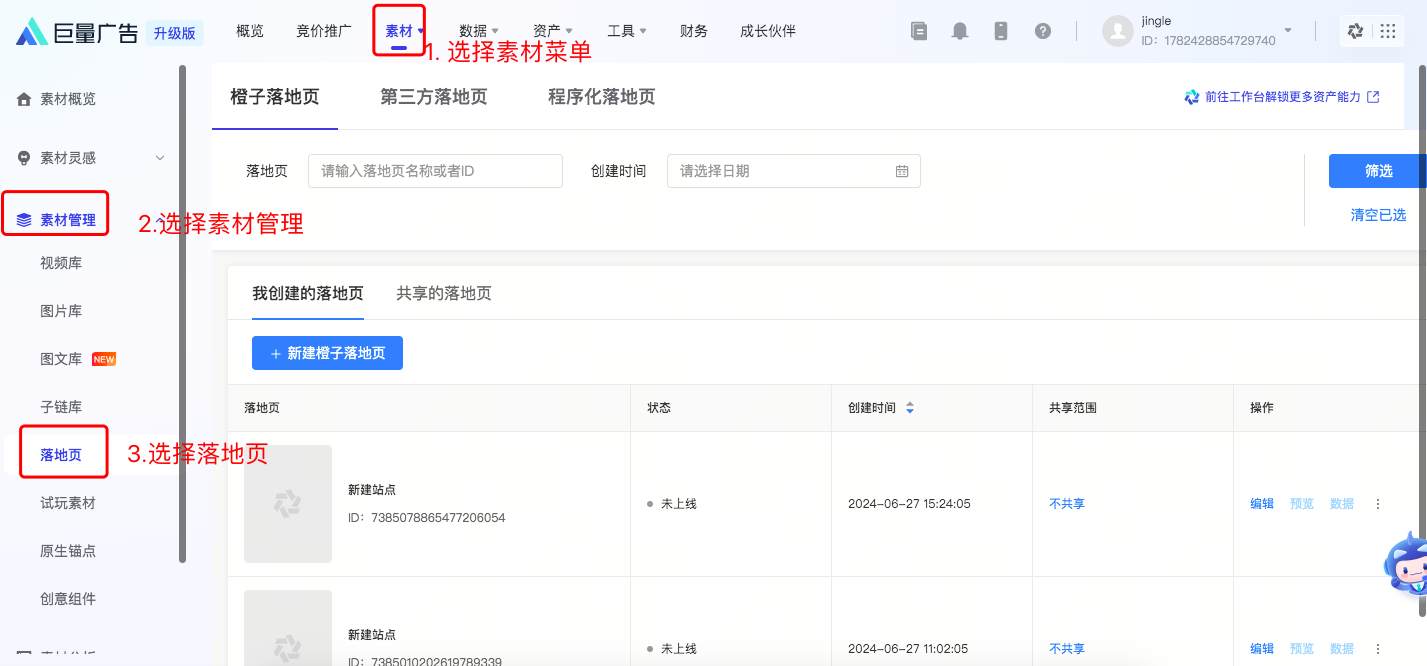Open the help question mark icon
The width and height of the screenshot is (1427, 666).
pos(1043,31)
